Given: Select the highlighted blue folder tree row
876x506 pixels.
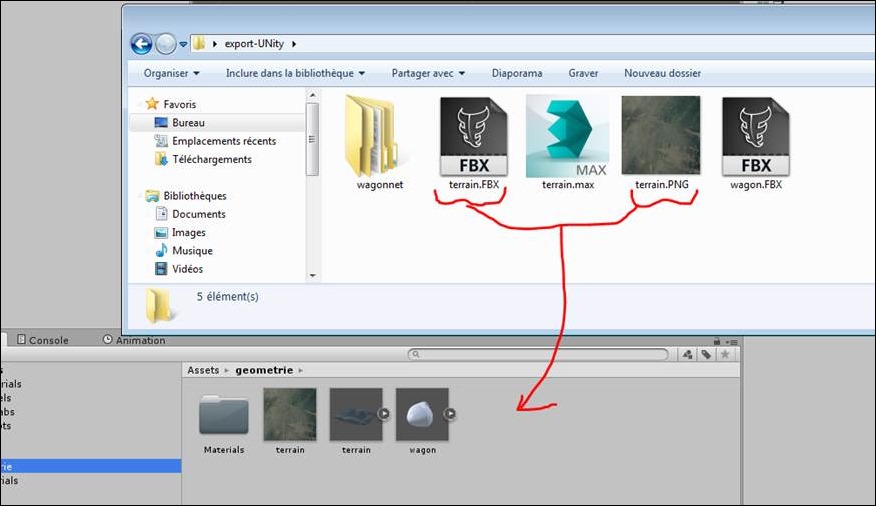Looking at the screenshot, I should click(x=91, y=466).
